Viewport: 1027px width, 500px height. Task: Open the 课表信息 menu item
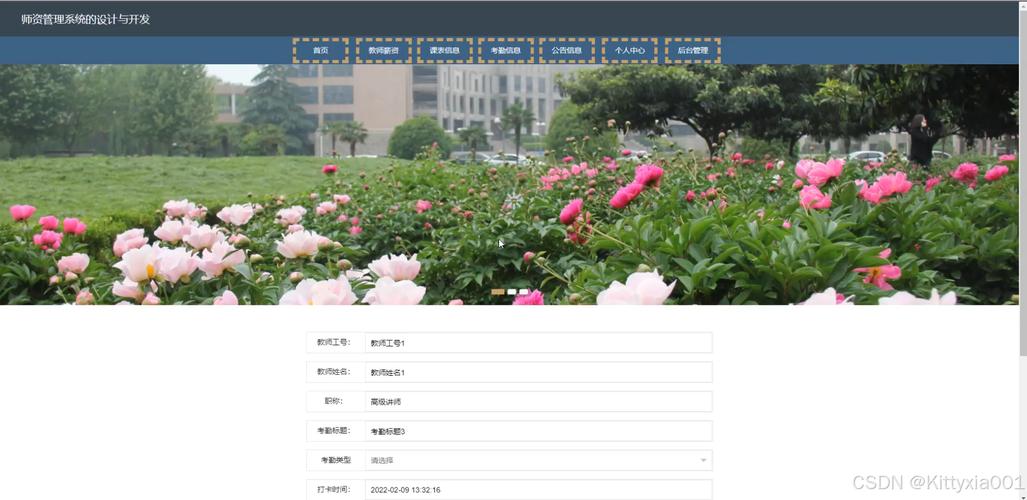tap(445, 50)
